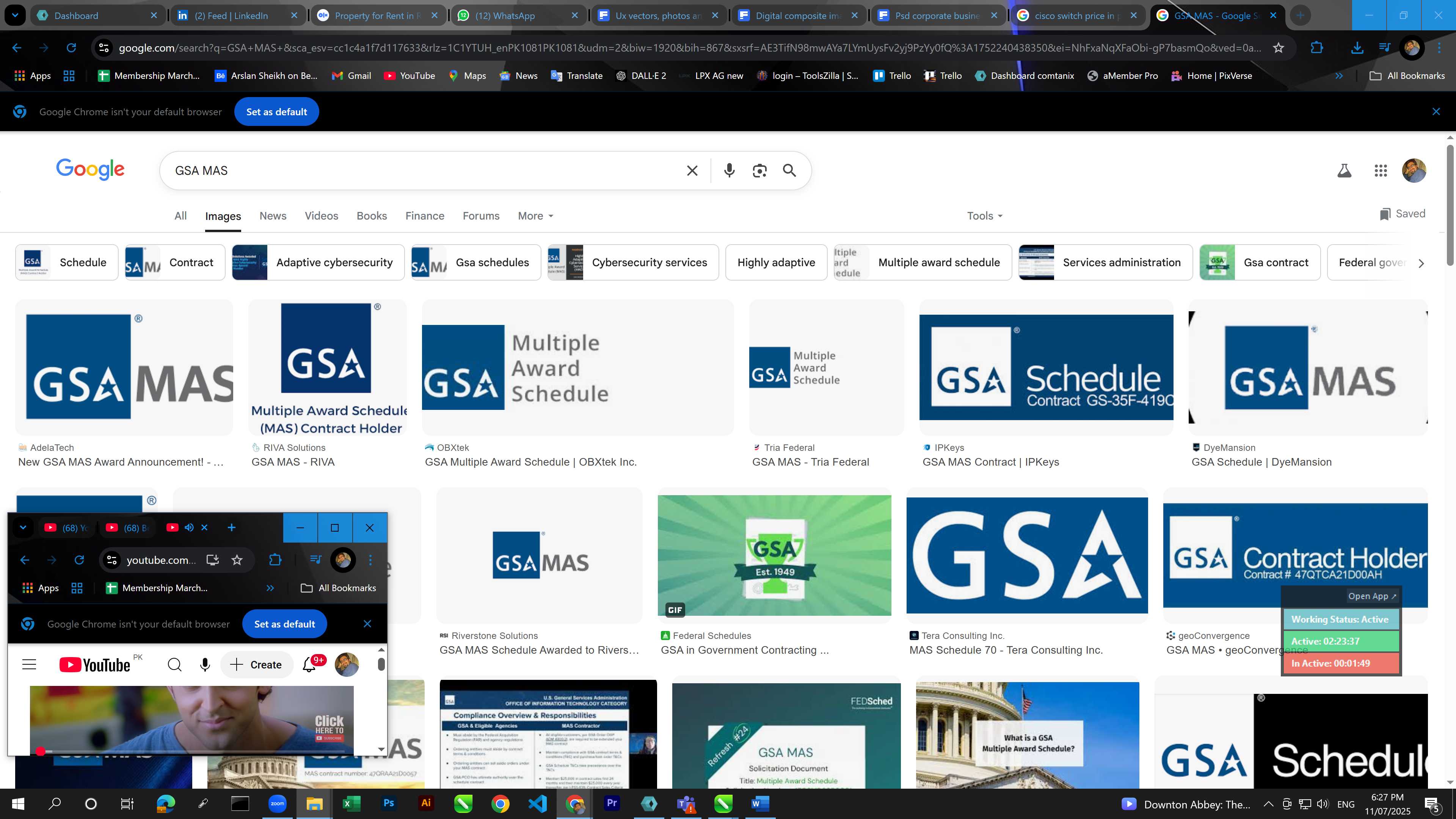Show hidden system tray icons

pyautogui.click(x=1268, y=804)
